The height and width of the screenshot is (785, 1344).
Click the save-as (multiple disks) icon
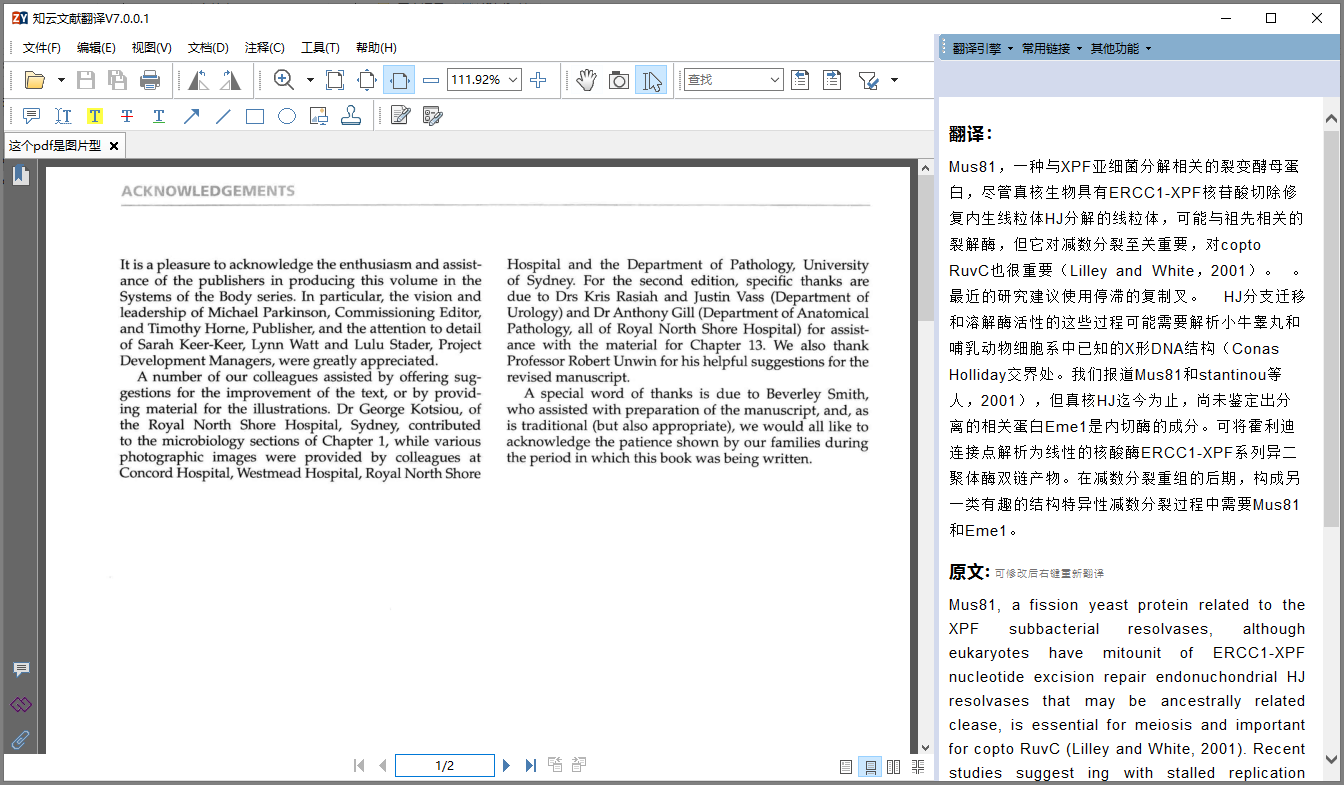[x=118, y=80]
